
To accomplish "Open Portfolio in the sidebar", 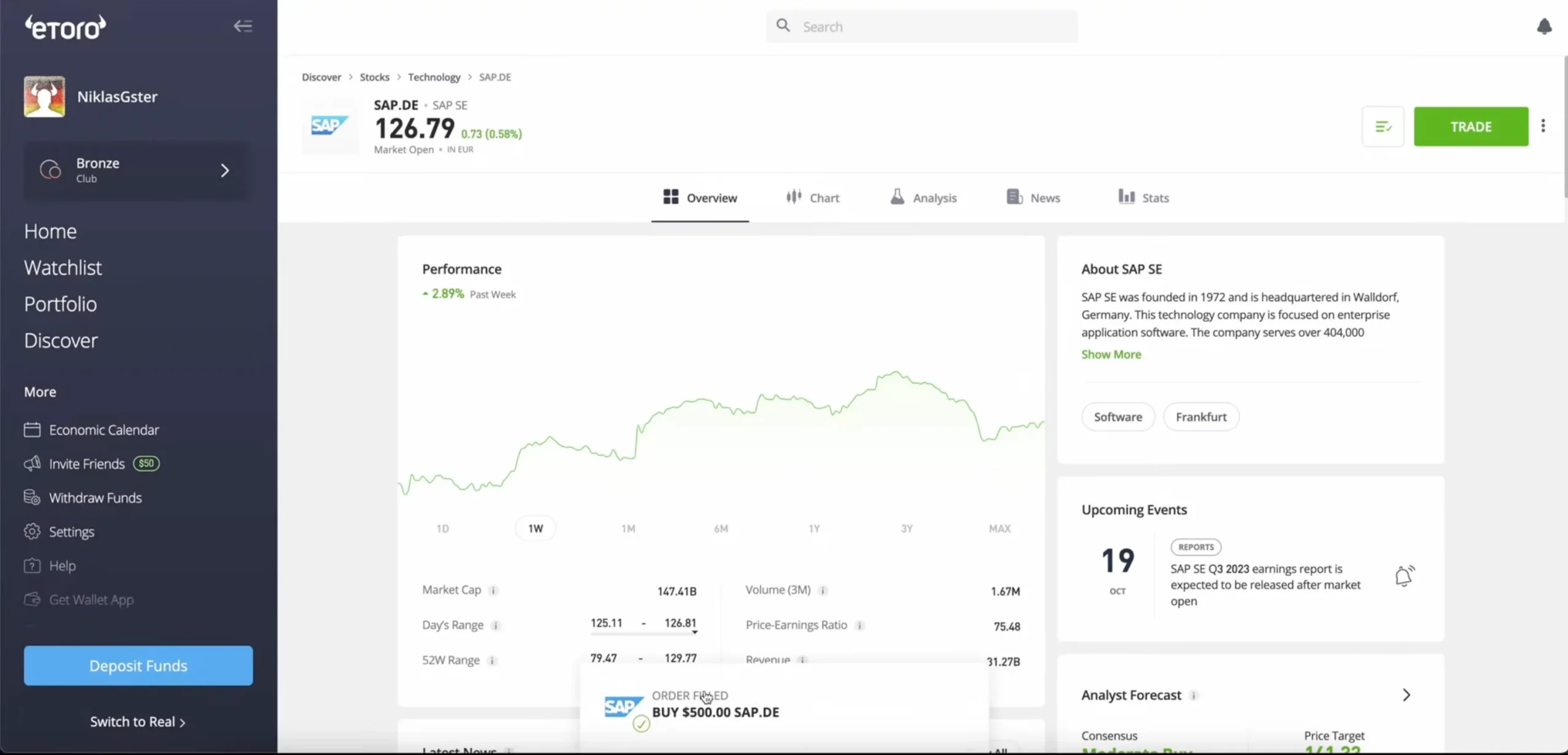I will [x=61, y=304].
